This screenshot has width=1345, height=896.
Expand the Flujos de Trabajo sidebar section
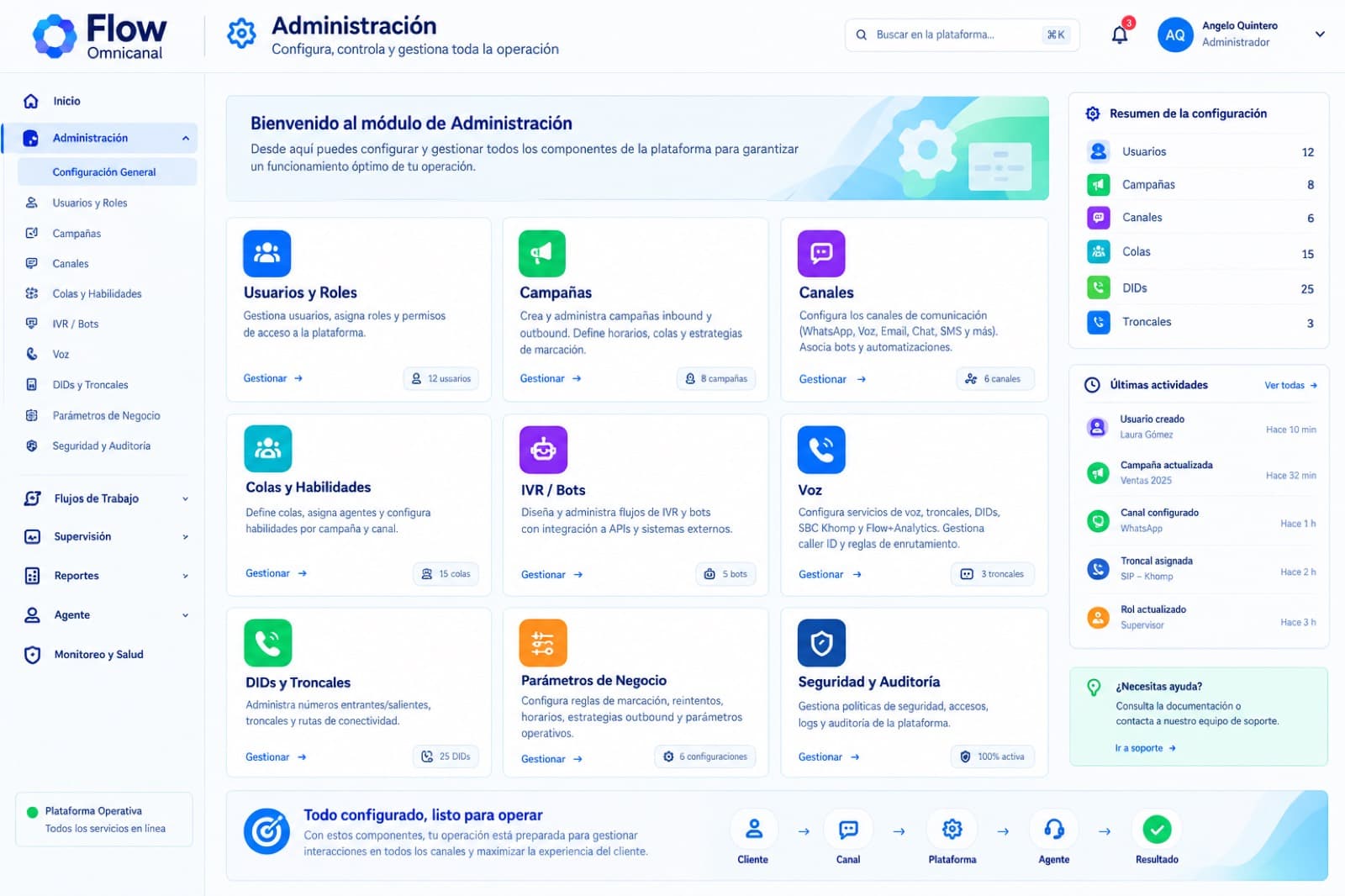tap(186, 498)
